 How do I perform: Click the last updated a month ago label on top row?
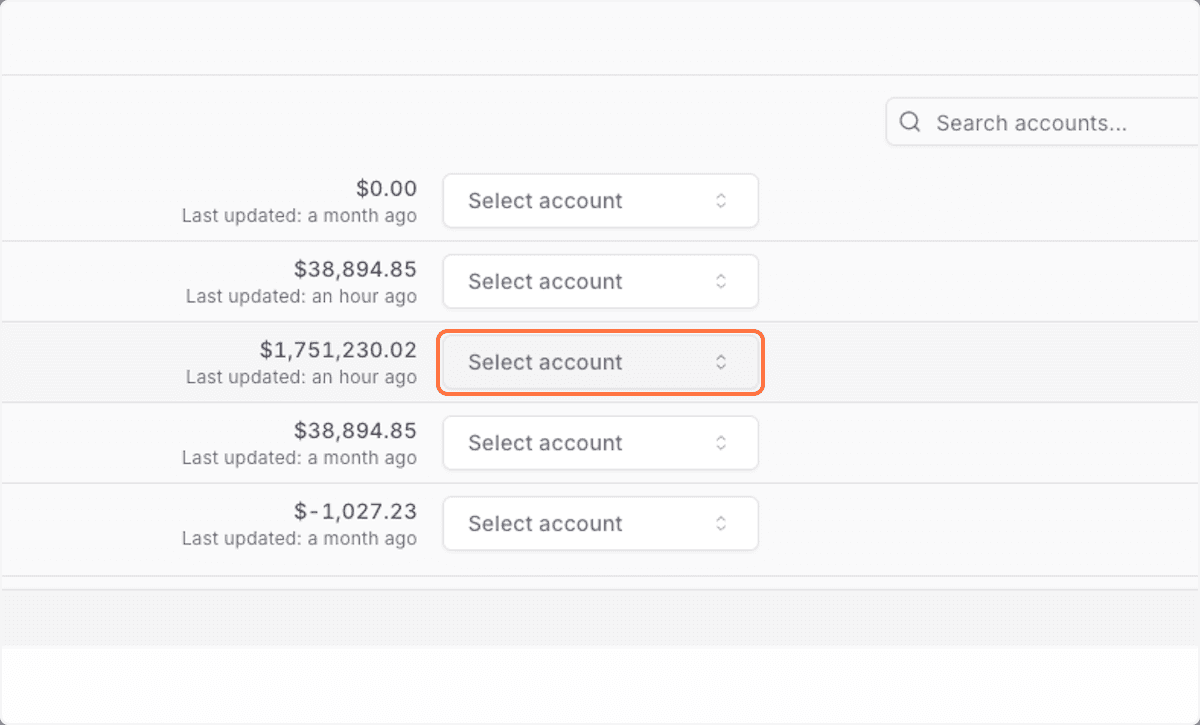pos(299,215)
